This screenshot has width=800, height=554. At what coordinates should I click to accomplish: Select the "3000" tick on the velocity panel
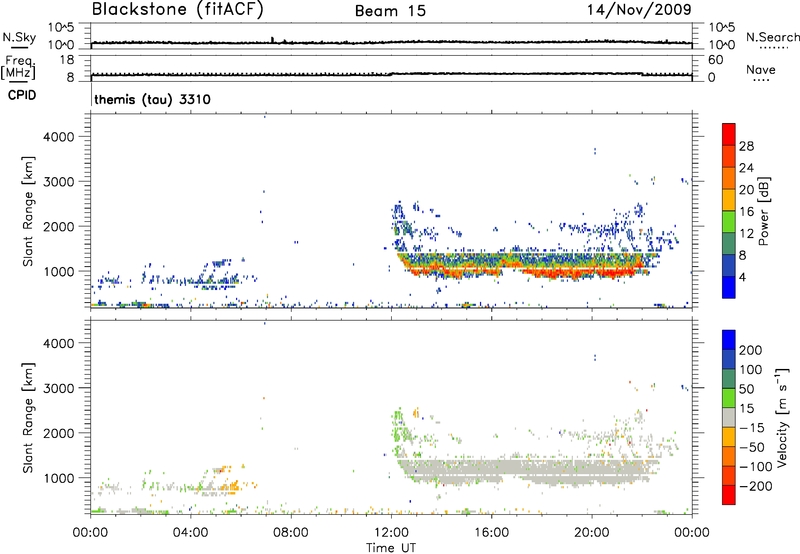pyautogui.click(x=58, y=388)
